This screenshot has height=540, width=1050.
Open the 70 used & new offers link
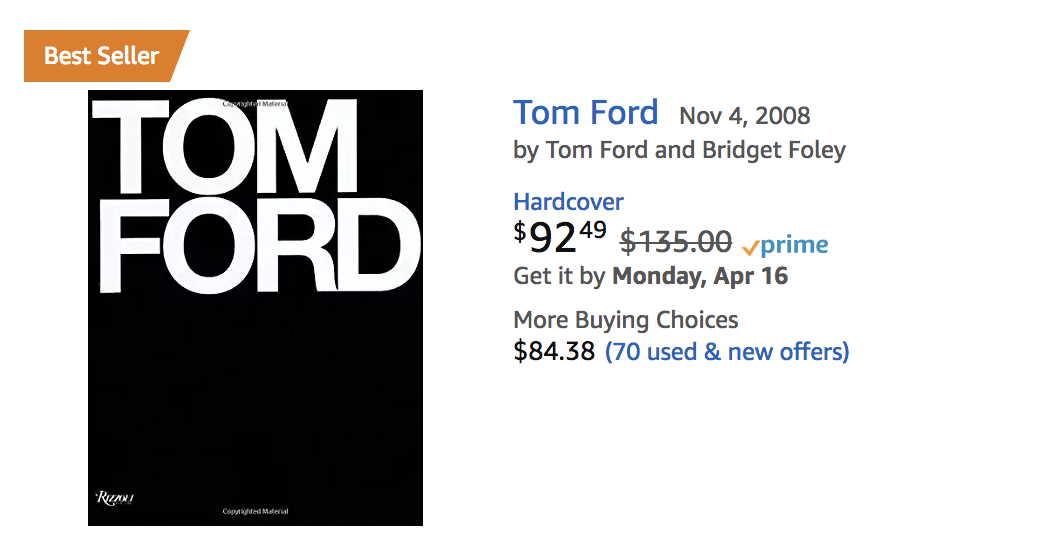coord(727,351)
